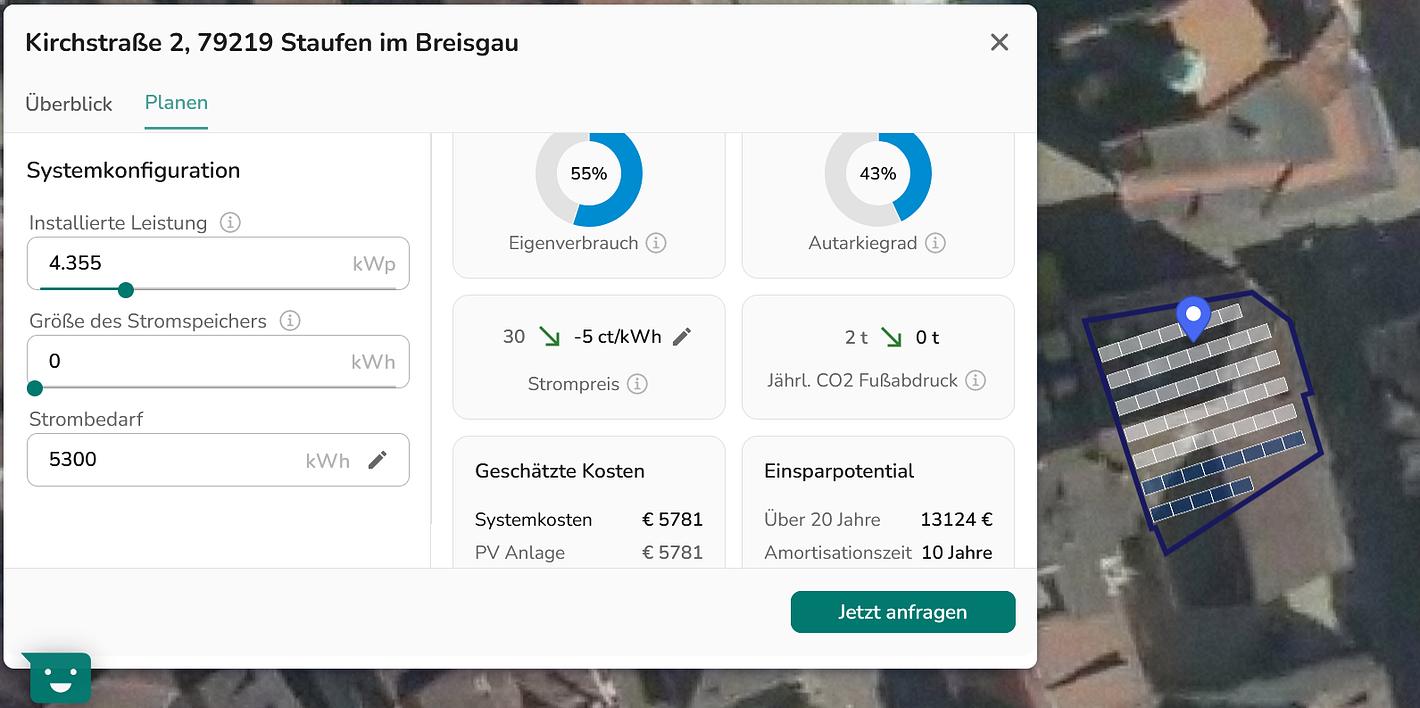Switch to the Überblick tab

tap(69, 104)
